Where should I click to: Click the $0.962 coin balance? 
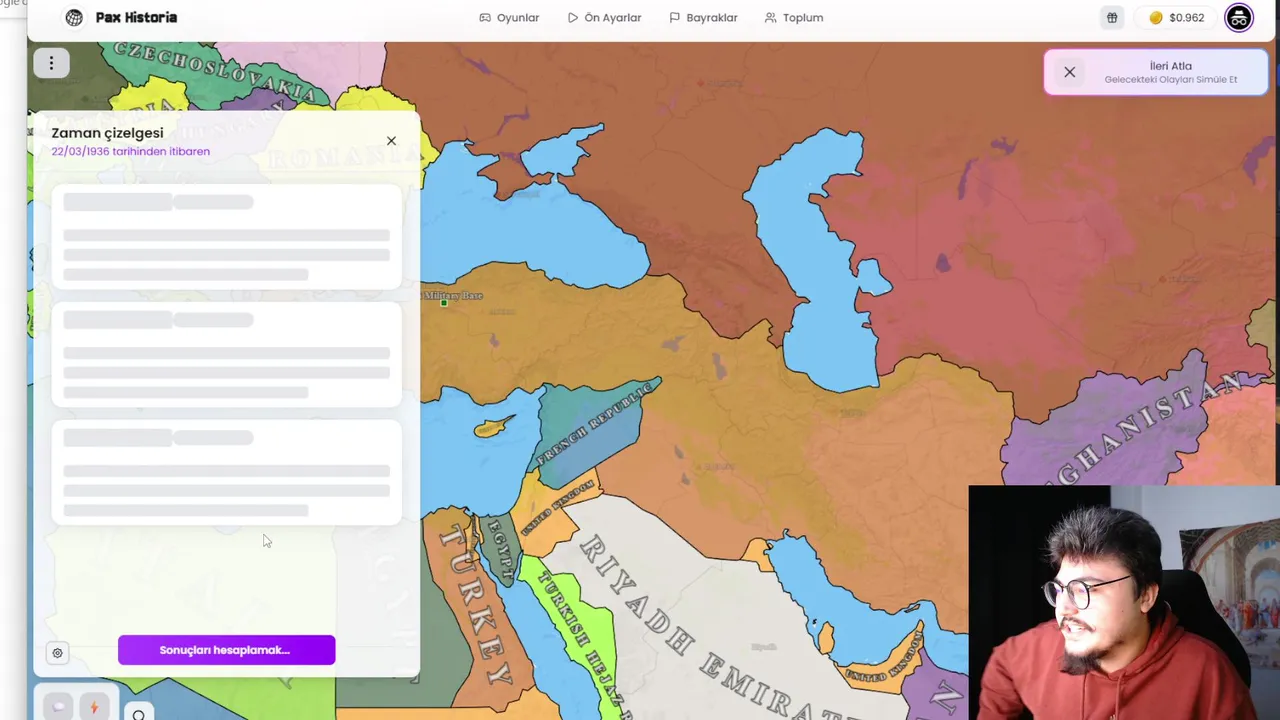[1177, 17]
